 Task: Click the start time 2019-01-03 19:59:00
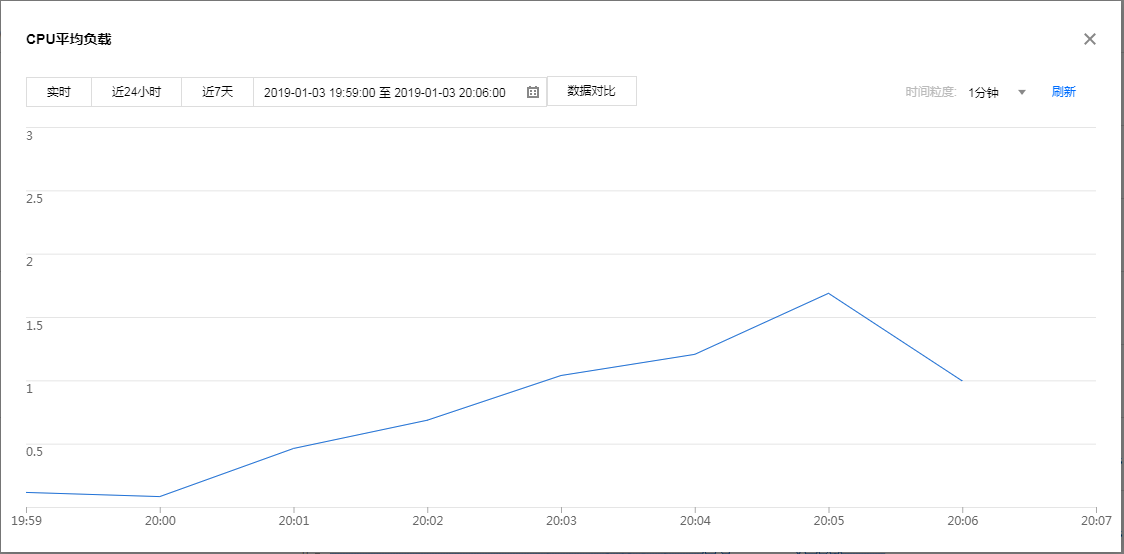[x=319, y=92]
